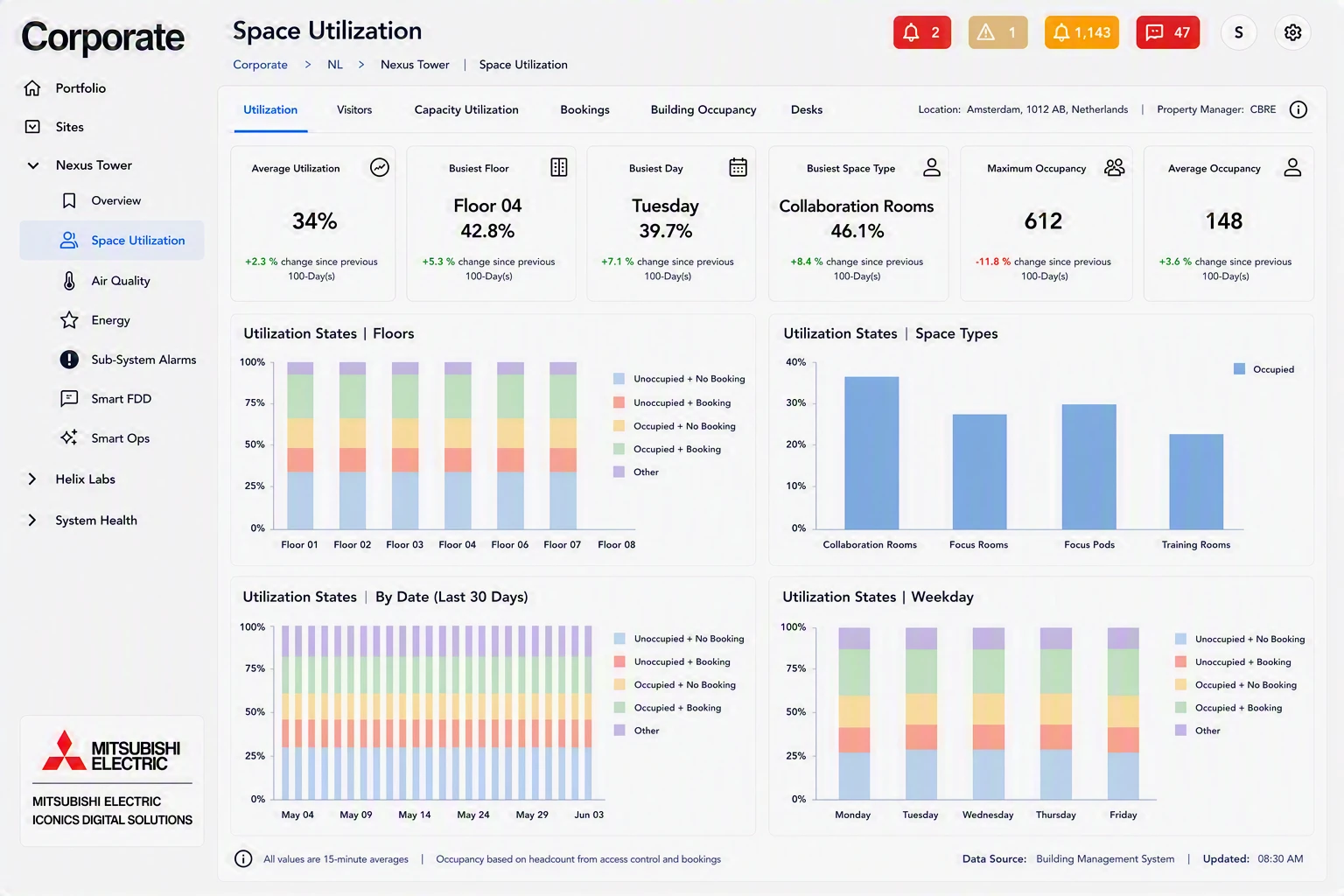Expand the Helix Labs tree node
This screenshot has height=896, width=1344.
[x=32, y=479]
